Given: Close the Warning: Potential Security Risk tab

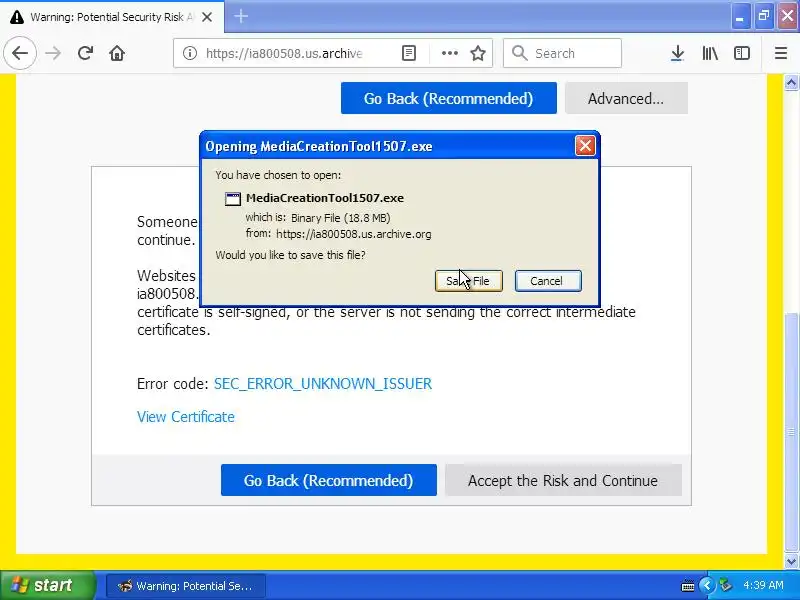Looking at the screenshot, I should tap(207, 17).
